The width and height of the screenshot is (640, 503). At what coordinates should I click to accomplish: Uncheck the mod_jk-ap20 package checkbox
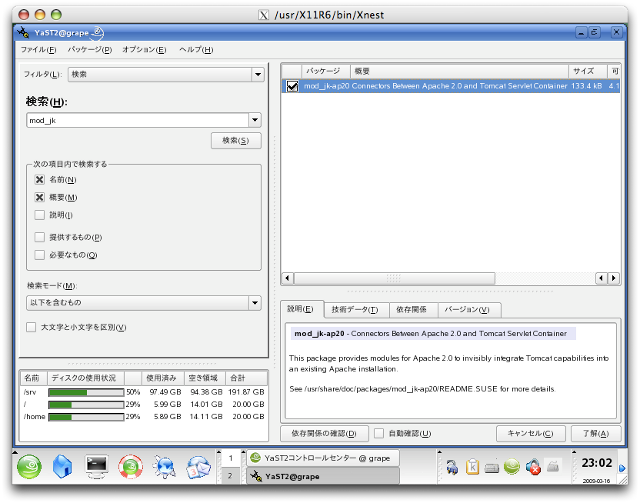click(x=292, y=87)
